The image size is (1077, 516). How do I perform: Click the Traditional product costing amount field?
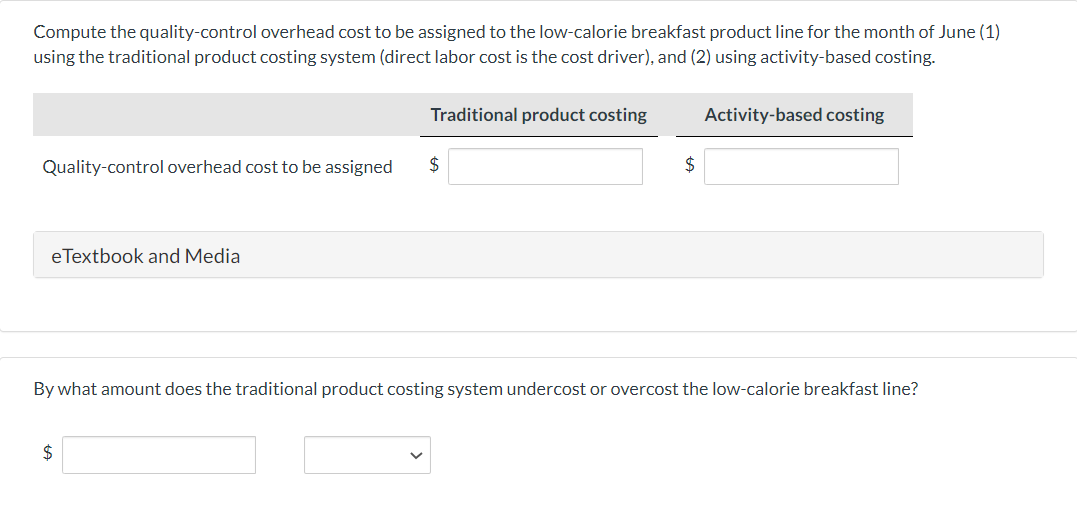click(x=545, y=166)
